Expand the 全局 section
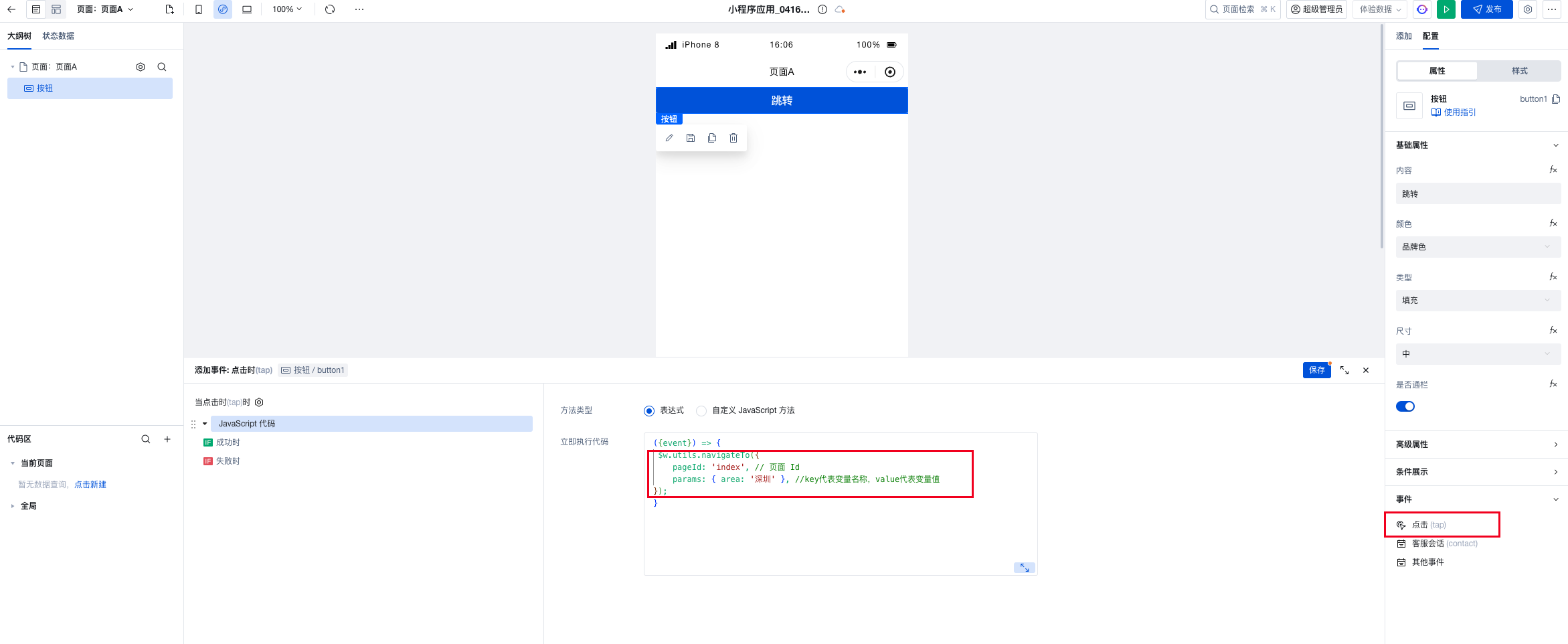 tap(13, 506)
